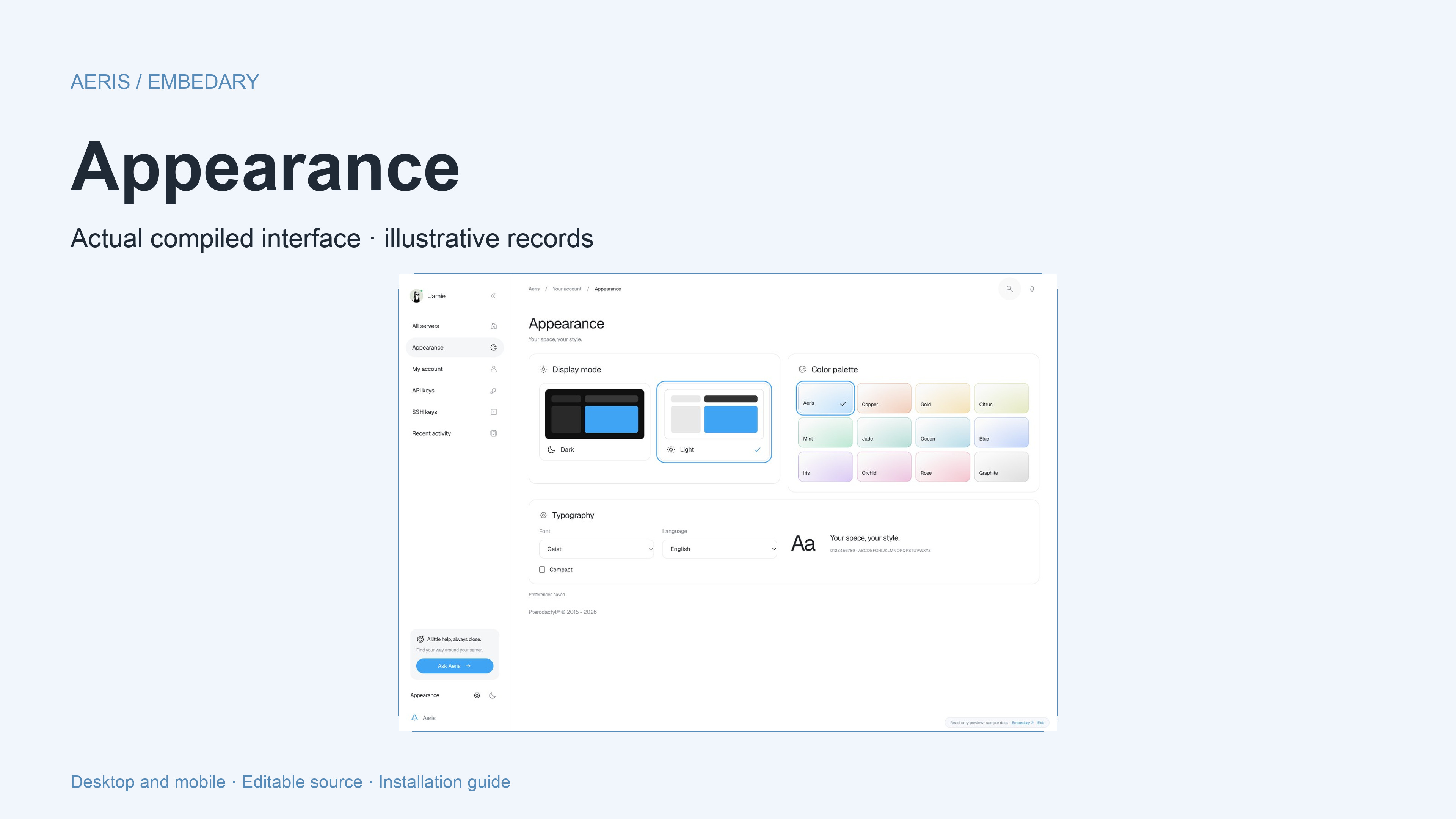The height and width of the screenshot is (819, 1456).
Task: Click the Embedary link in preview banner
Action: (1022, 723)
